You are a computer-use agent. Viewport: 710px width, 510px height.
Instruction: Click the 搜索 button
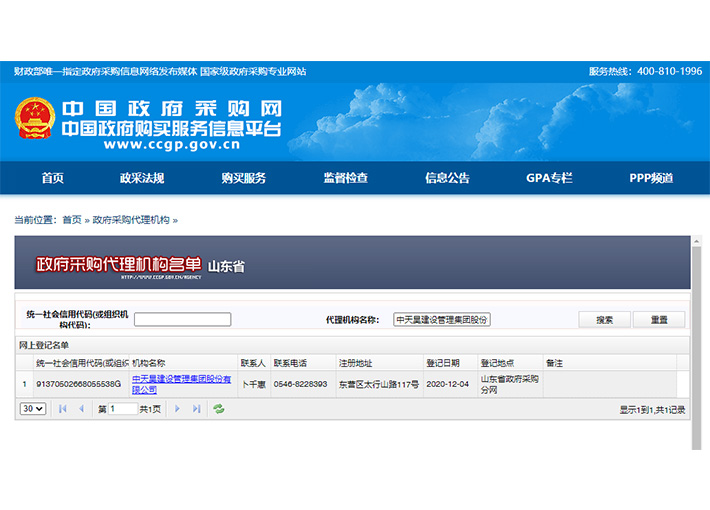tap(604, 320)
